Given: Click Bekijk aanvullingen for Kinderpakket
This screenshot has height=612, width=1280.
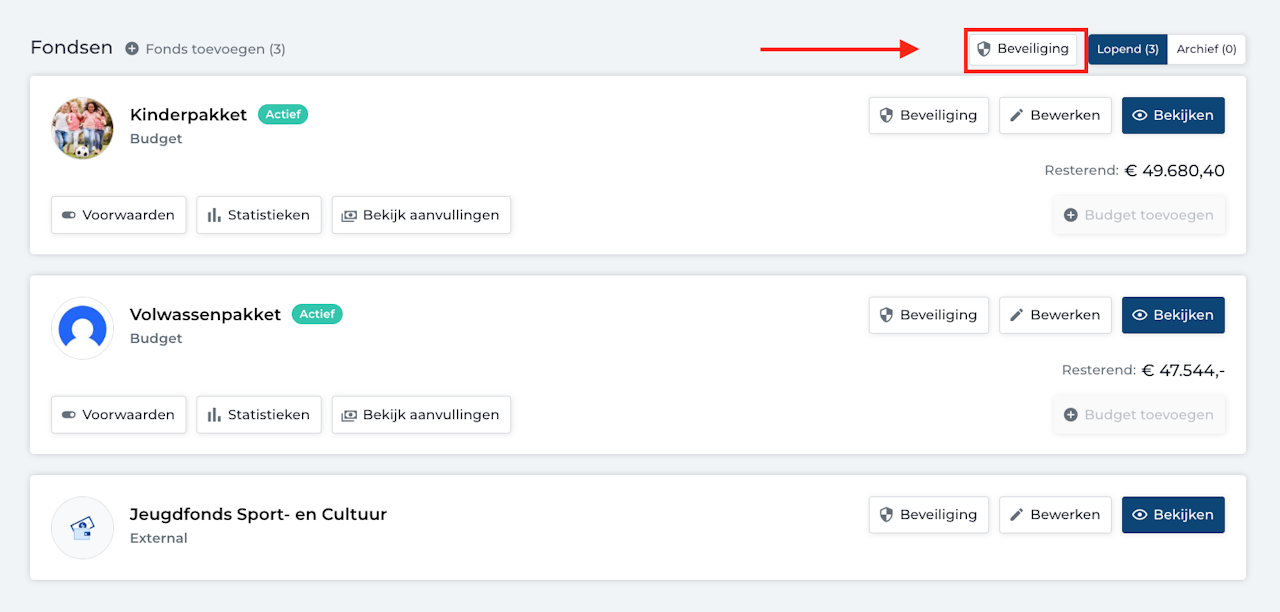Looking at the screenshot, I should click(x=421, y=215).
